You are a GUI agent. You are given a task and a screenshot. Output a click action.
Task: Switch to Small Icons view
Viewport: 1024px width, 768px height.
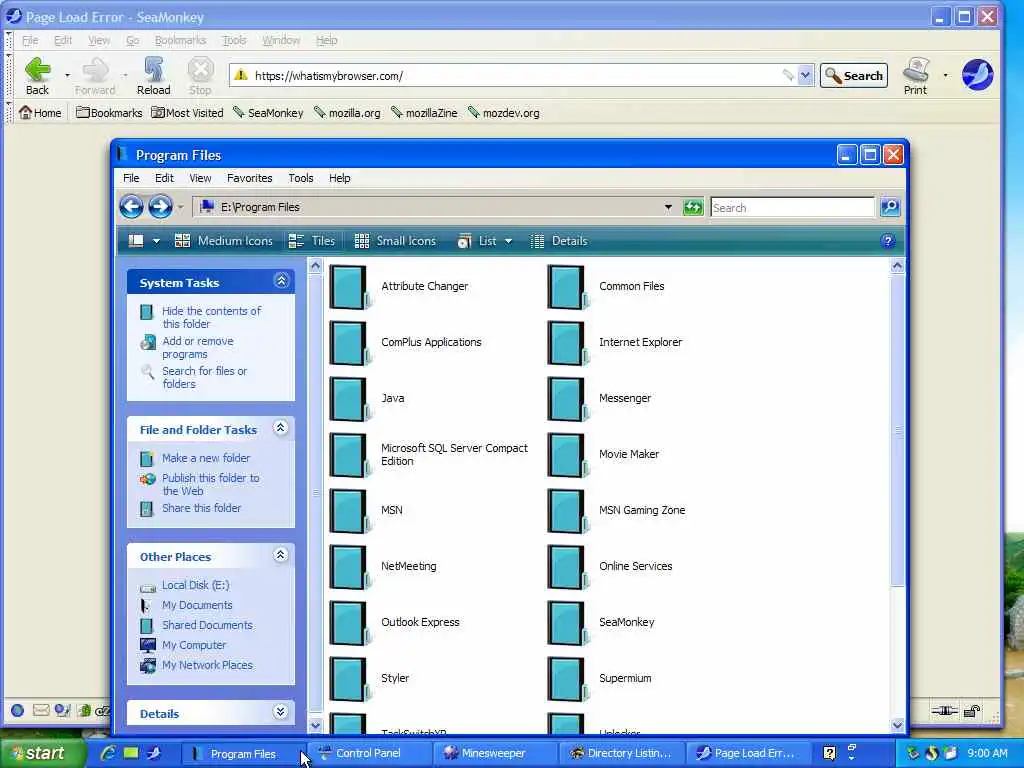tap(395, 241)
